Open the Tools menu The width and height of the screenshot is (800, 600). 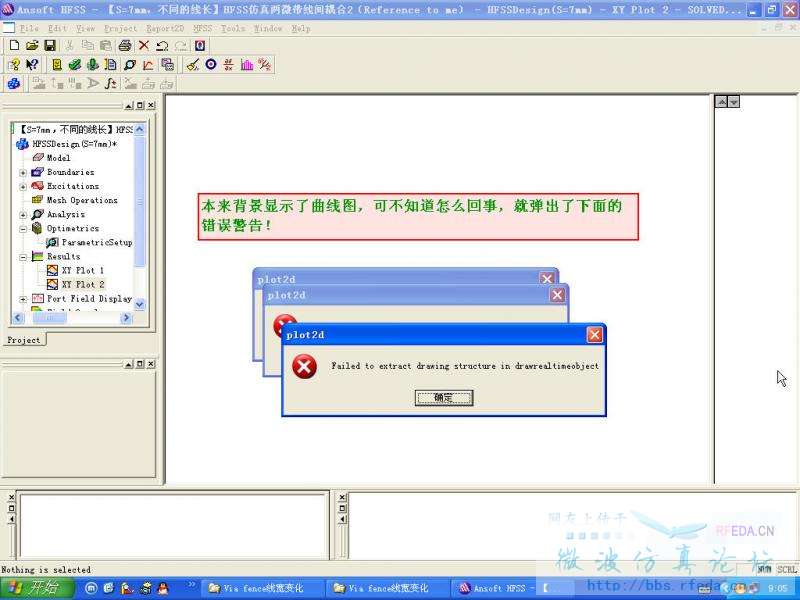233,29
